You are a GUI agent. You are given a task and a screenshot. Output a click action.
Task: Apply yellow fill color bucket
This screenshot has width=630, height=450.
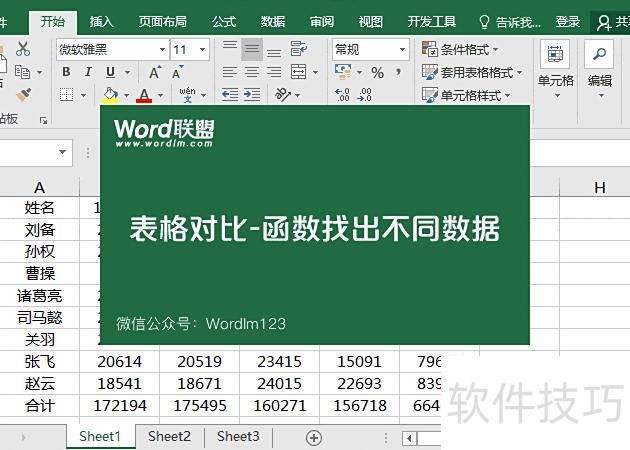pyautogui.click(x=110, y=95)
